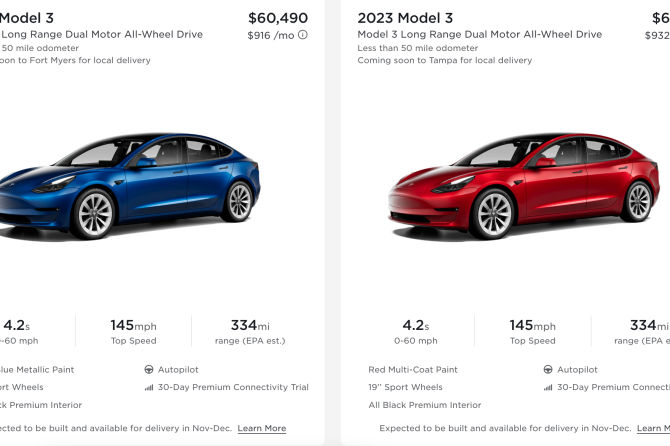This screenshot has width=670, height=446.
Task: Click the 145 mph Top Speed stat on blue car card
Action: click(135, 332)
